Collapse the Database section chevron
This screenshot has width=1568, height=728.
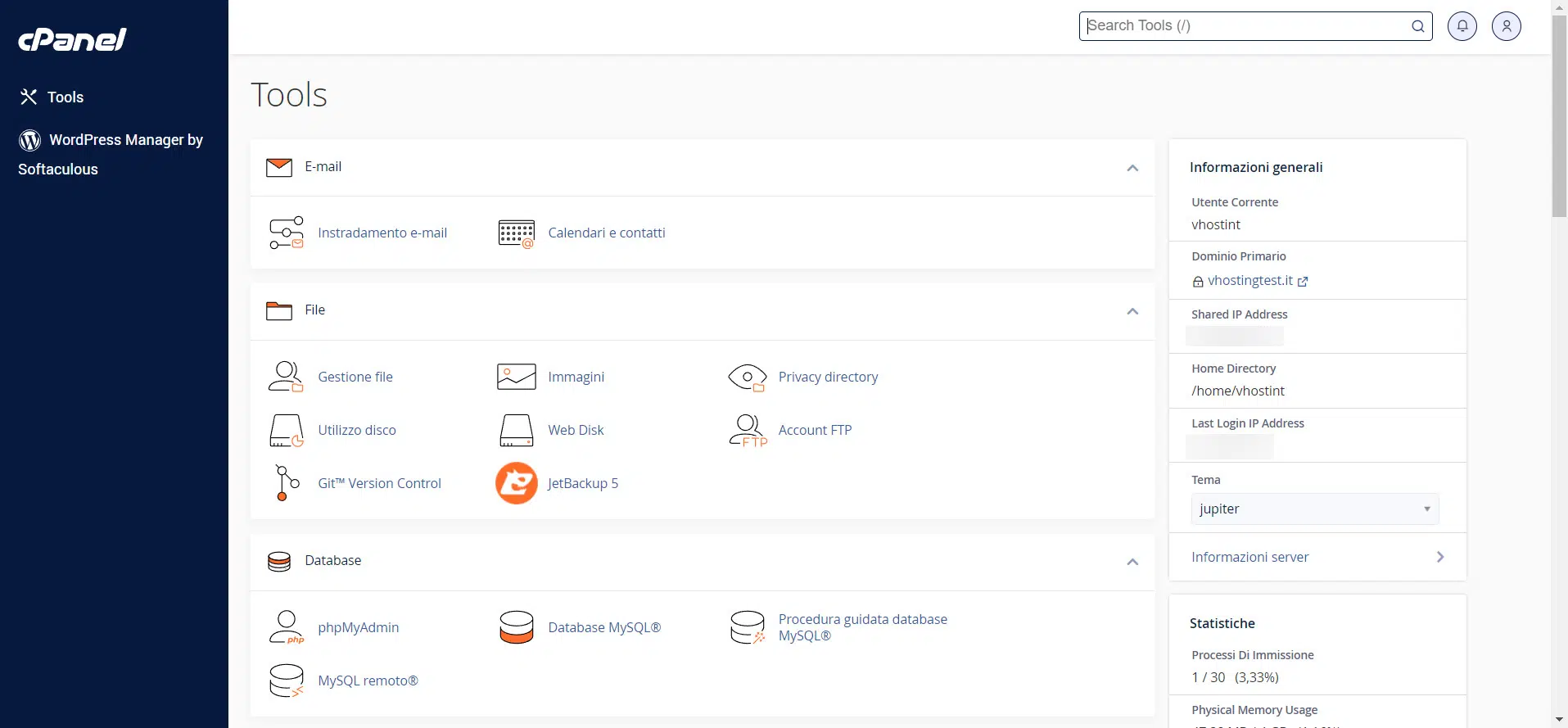pyautogui.click(x=1132, y=562)
